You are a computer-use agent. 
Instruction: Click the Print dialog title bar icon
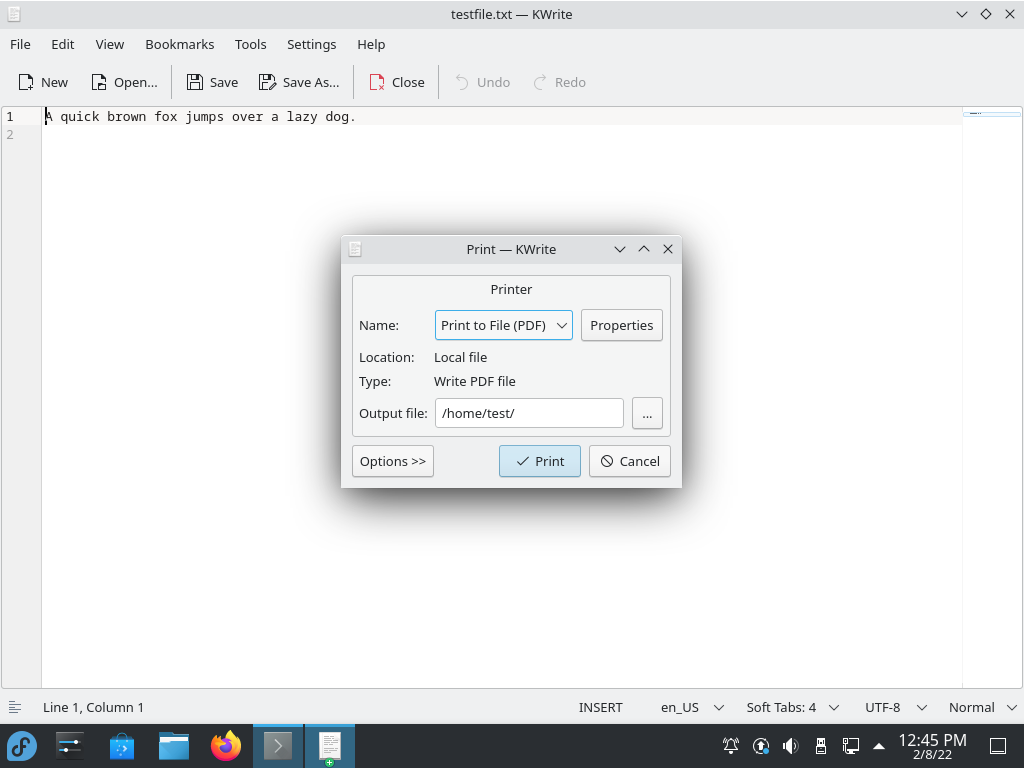pyautogui.click(x=355, y=249)
